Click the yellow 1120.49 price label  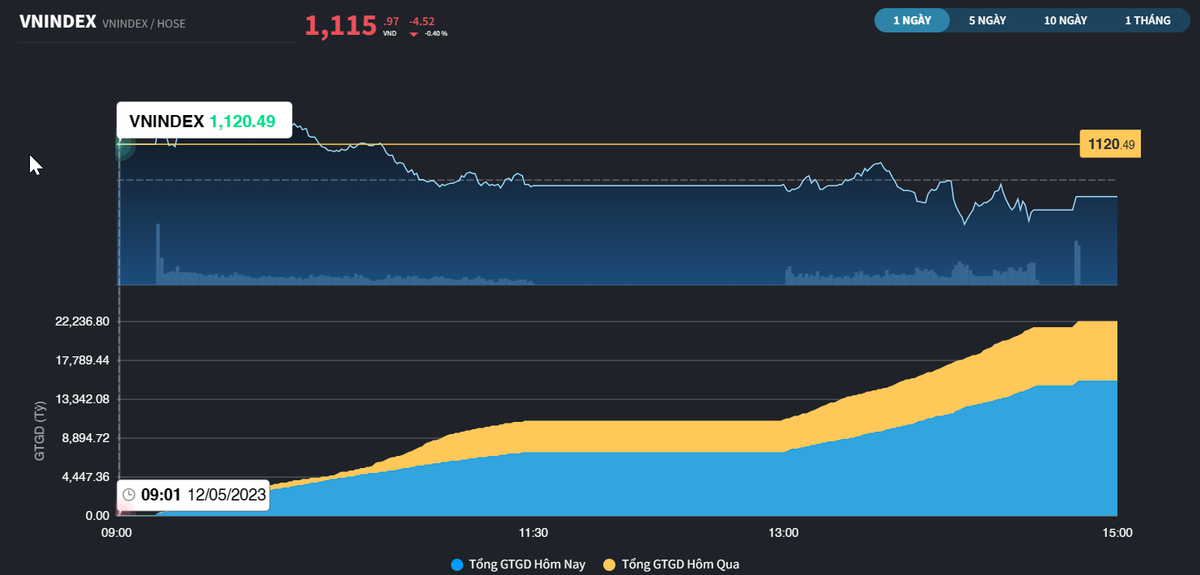[x=1111, y=145]
